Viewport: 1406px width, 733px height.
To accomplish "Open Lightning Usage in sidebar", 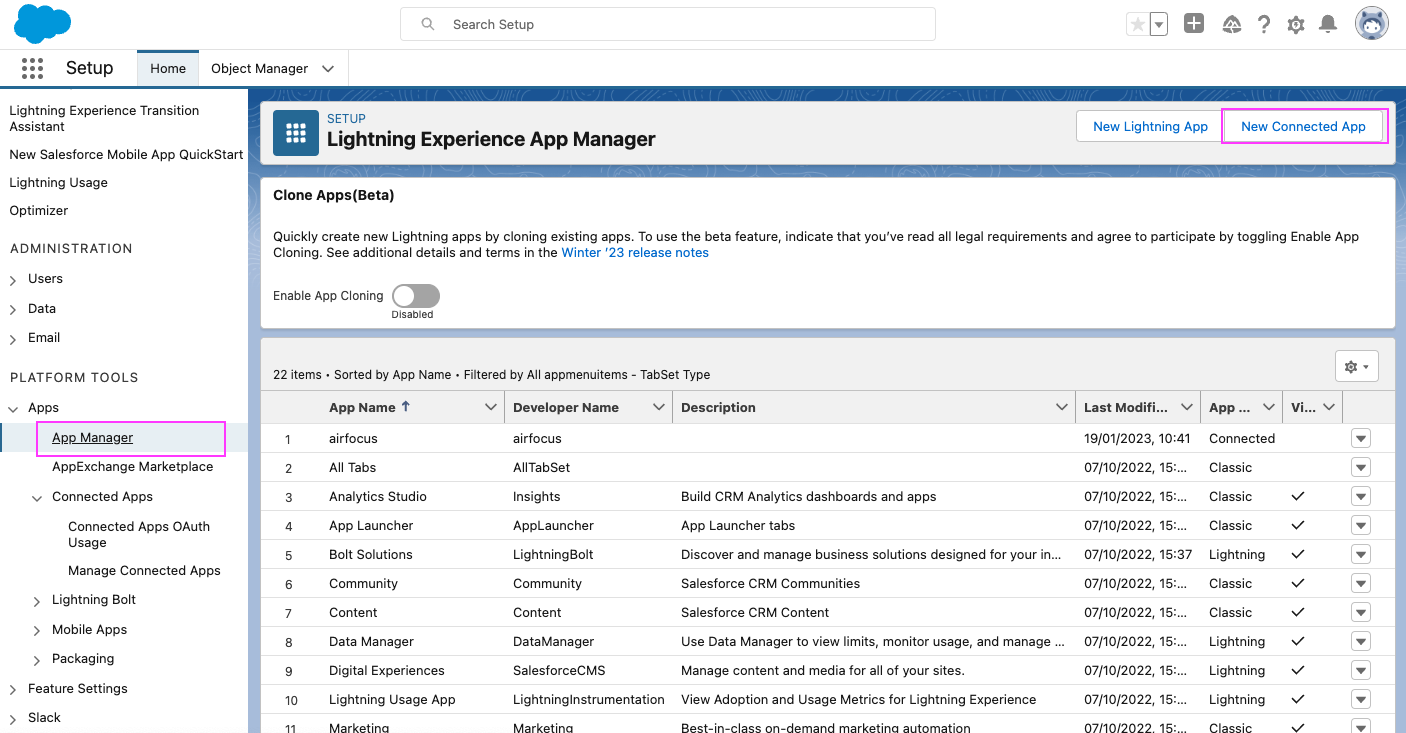I will tap(58, 182).
